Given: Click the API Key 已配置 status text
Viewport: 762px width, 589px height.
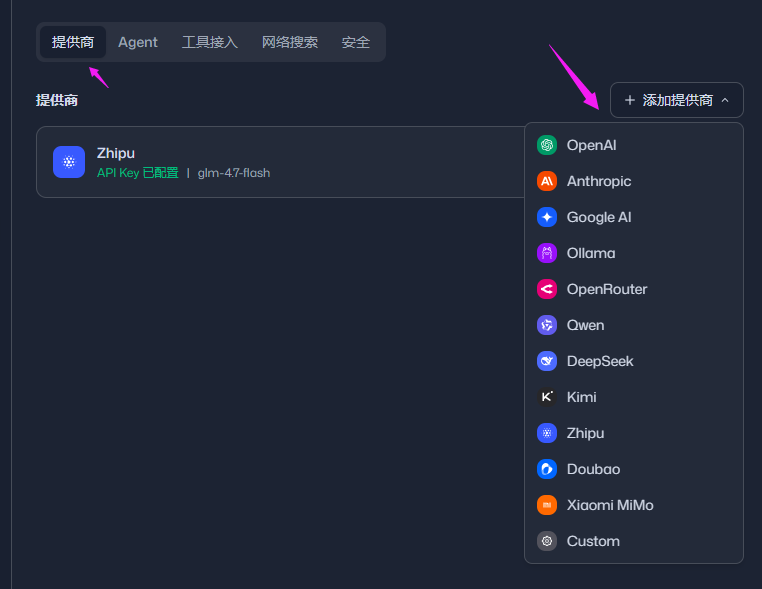Looking at the screenshot, I should pyautogui.click(x=138, y=173).
